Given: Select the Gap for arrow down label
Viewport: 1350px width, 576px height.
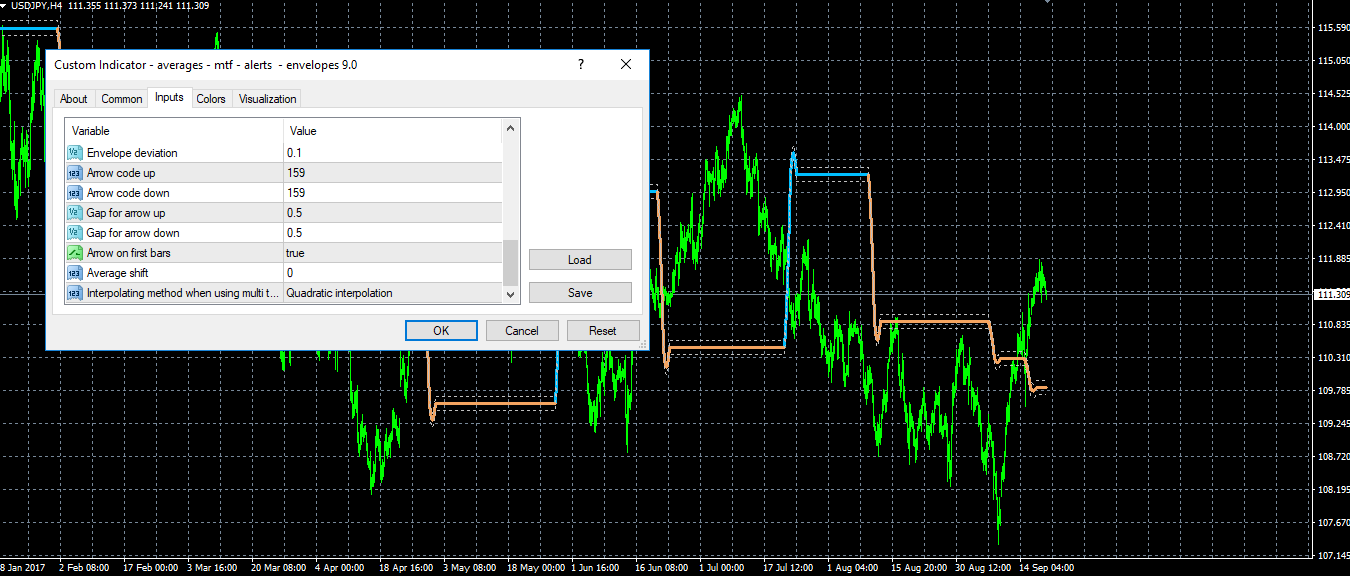Looking at the screenshot, I should [133, 233].
